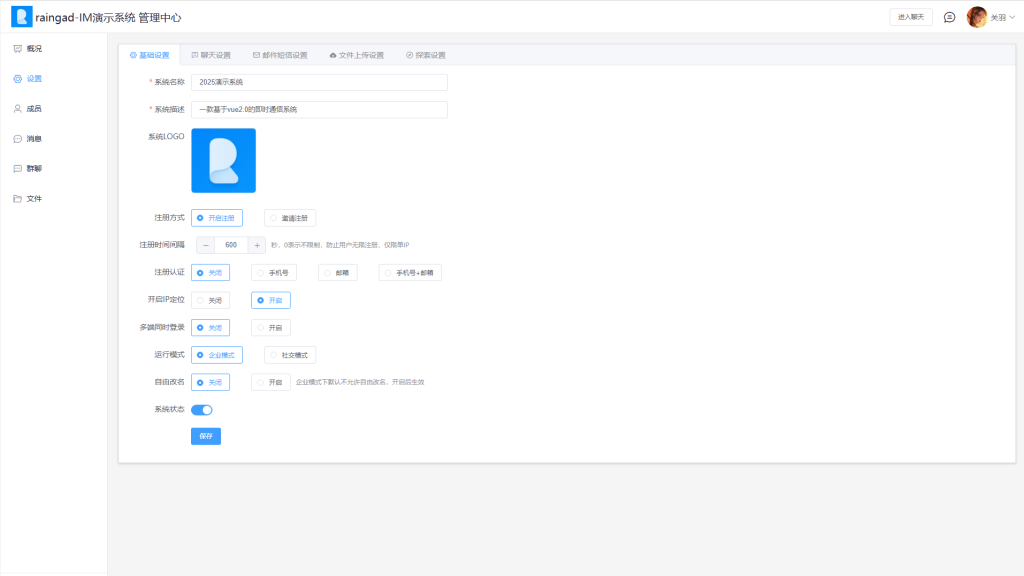Open the 消息 messages sidebar section
The height and width of the screenshot is (576, 1024).
[x=33, y=138]
